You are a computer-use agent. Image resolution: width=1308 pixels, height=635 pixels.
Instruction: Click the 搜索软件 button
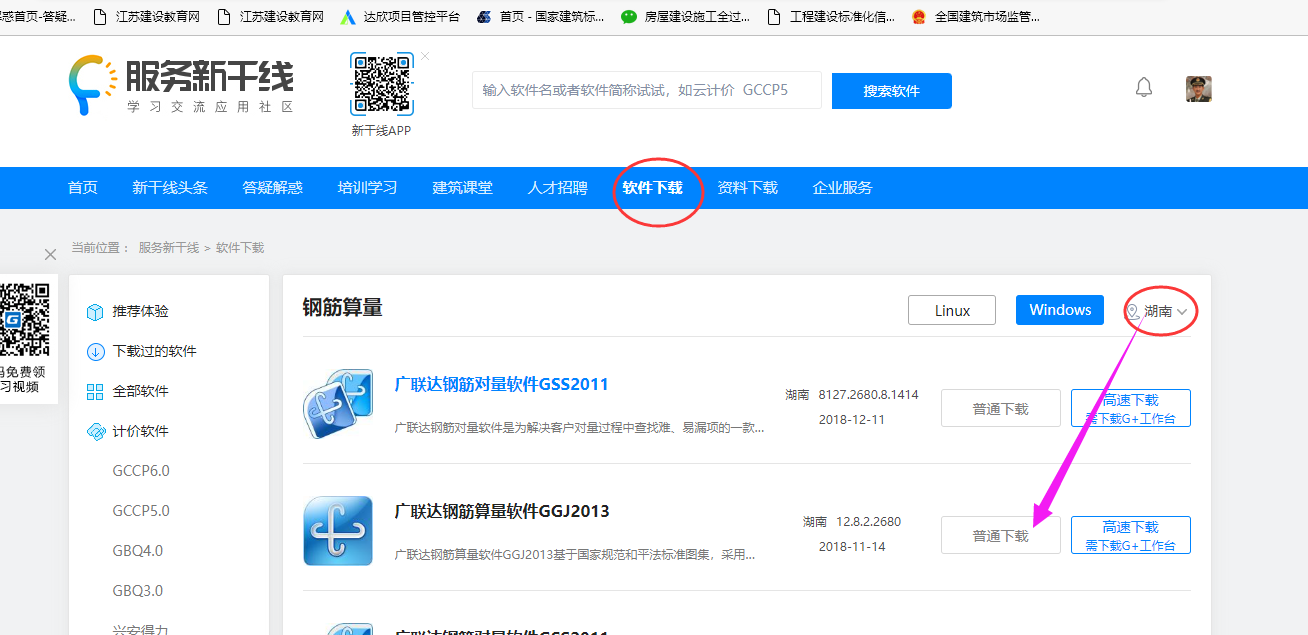pos(892,91)
